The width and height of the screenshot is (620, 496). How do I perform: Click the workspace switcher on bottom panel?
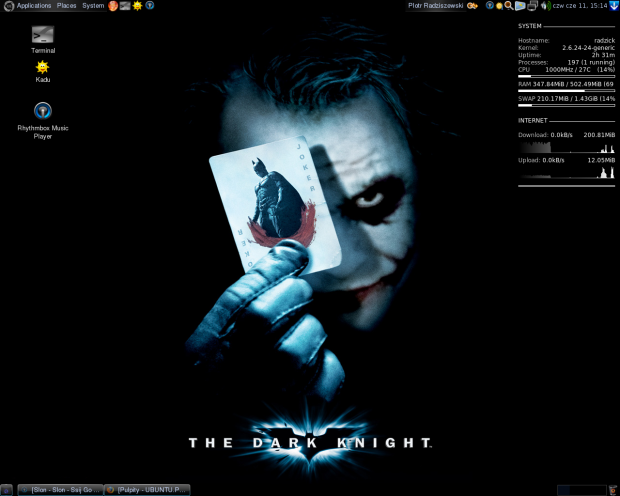click(x=581, y=490)
